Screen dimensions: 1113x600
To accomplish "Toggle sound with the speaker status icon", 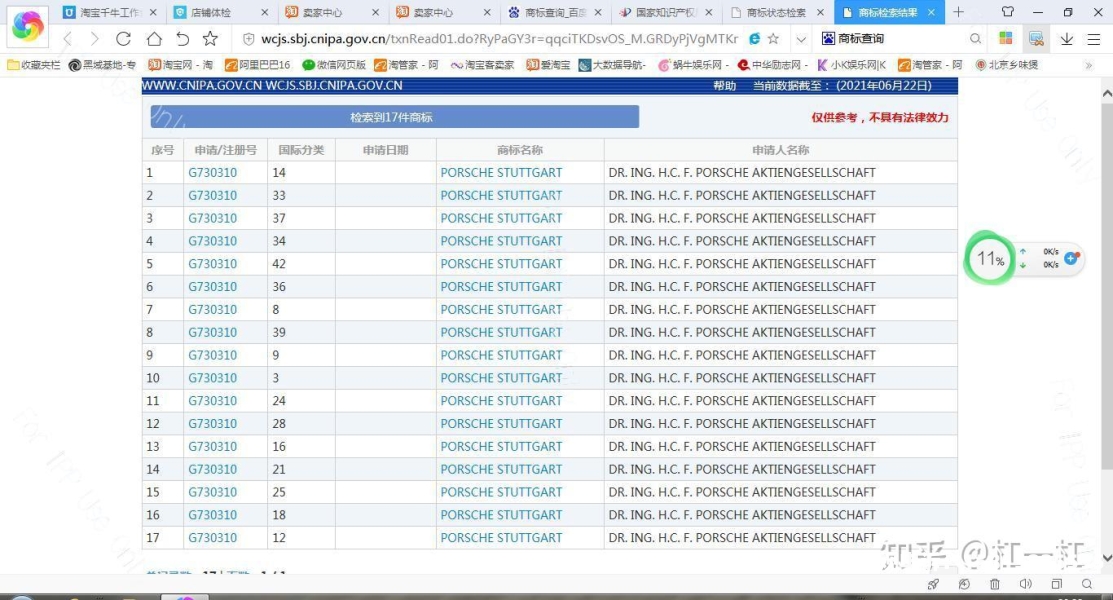I will pos(1025,584).
